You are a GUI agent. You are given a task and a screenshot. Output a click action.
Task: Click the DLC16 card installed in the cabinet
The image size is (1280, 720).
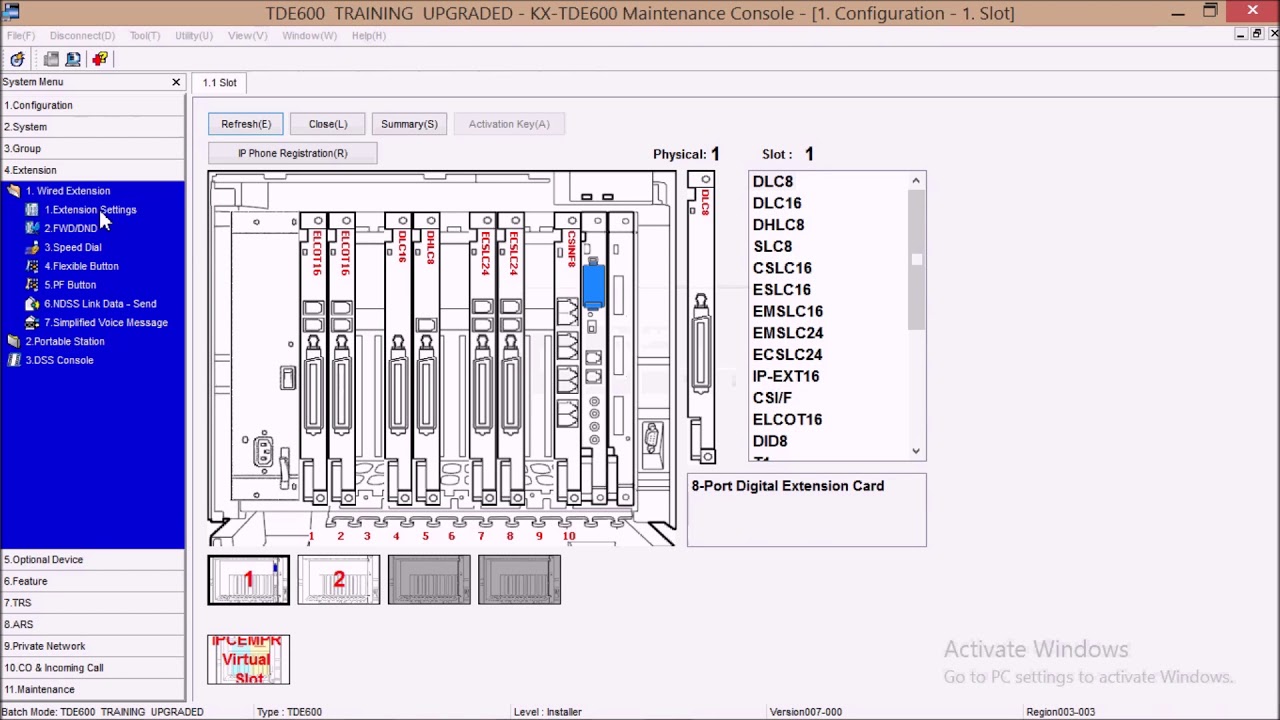click(x=399, y=360)
